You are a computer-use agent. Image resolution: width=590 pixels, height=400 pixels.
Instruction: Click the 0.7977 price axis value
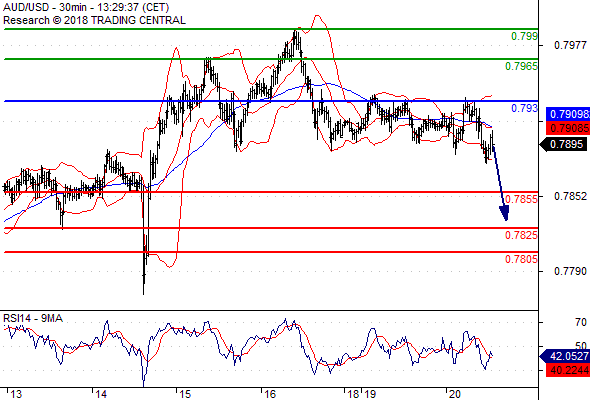tap(570, 46)
